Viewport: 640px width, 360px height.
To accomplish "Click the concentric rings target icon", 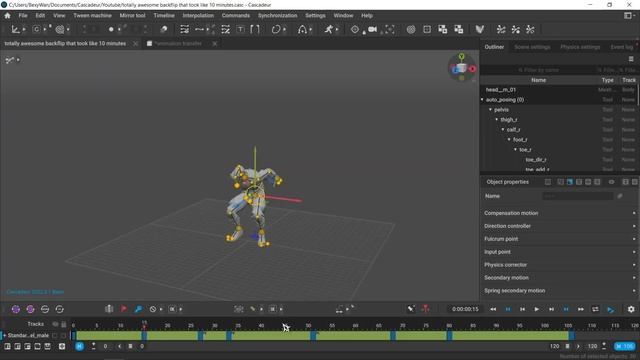I will point(411,29).
